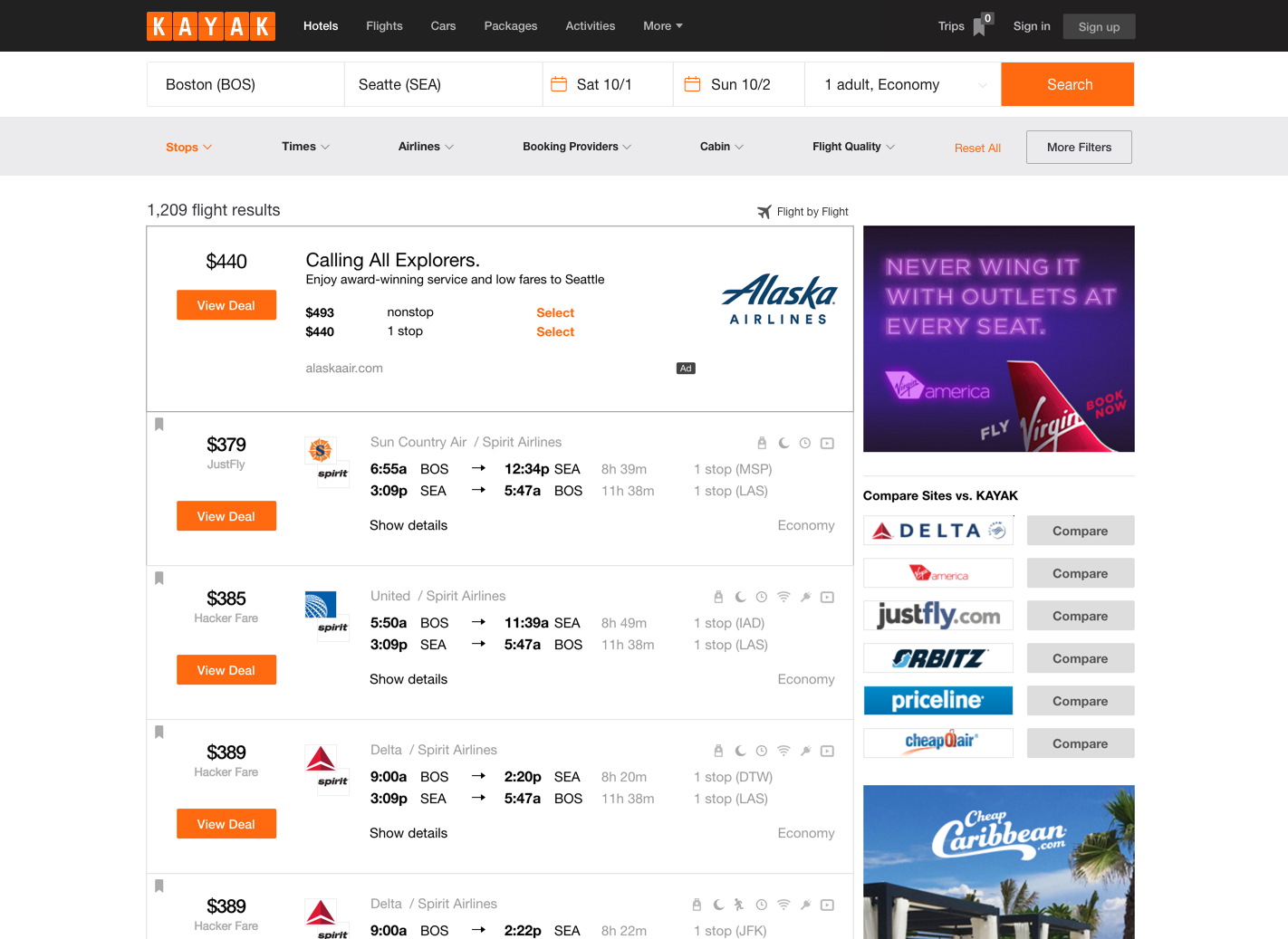View Deal for the $379 JustFly flight

[x=226, y=516]
